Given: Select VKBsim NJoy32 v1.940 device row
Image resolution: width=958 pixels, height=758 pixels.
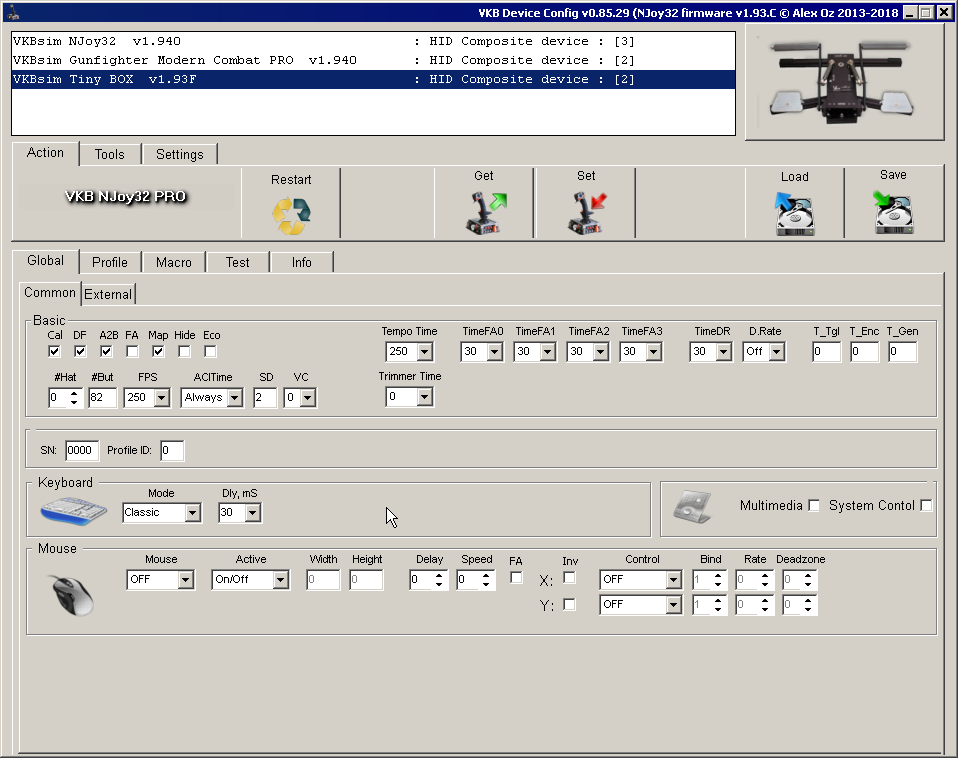Looking at the screenshot, I should pyautogui.click(x=373, y=42).
